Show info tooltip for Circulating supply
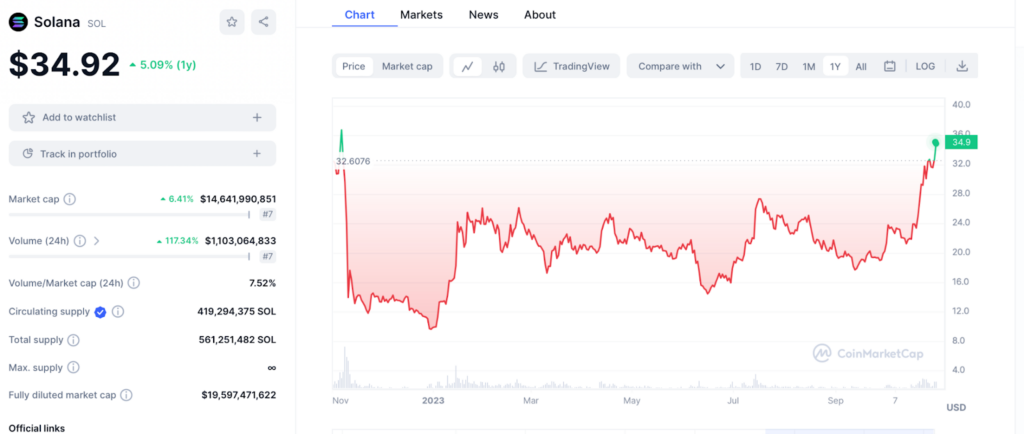Image resolution: width=1024 pixels, height=434 pixels. (x=118, y=312)
